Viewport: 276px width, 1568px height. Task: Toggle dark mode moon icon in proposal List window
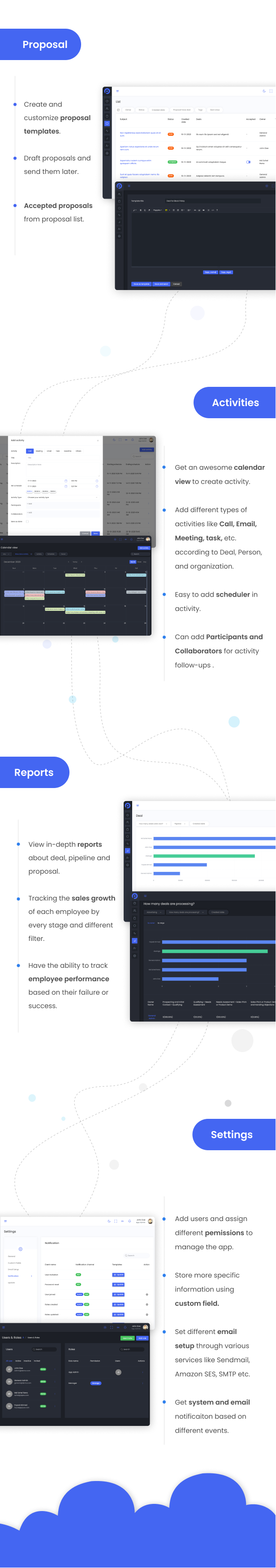(264, 91)
